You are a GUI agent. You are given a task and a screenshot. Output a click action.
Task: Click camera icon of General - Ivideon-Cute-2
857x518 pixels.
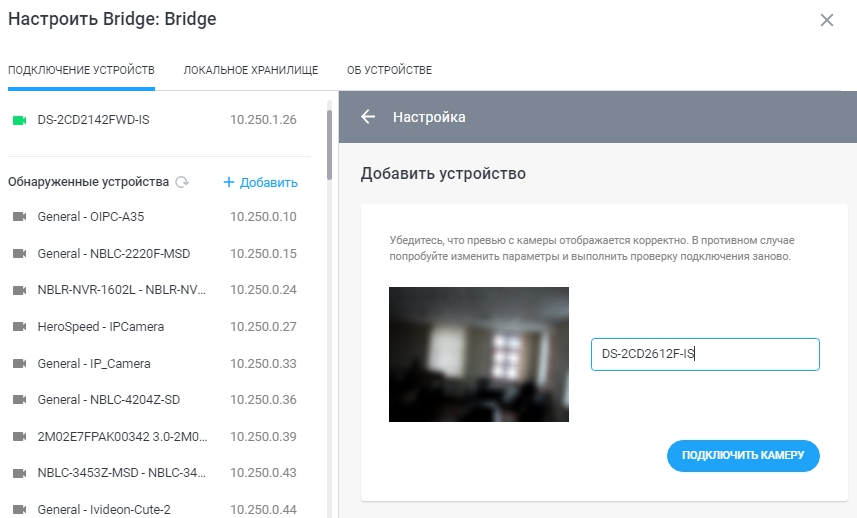click(x=20, y=510)
